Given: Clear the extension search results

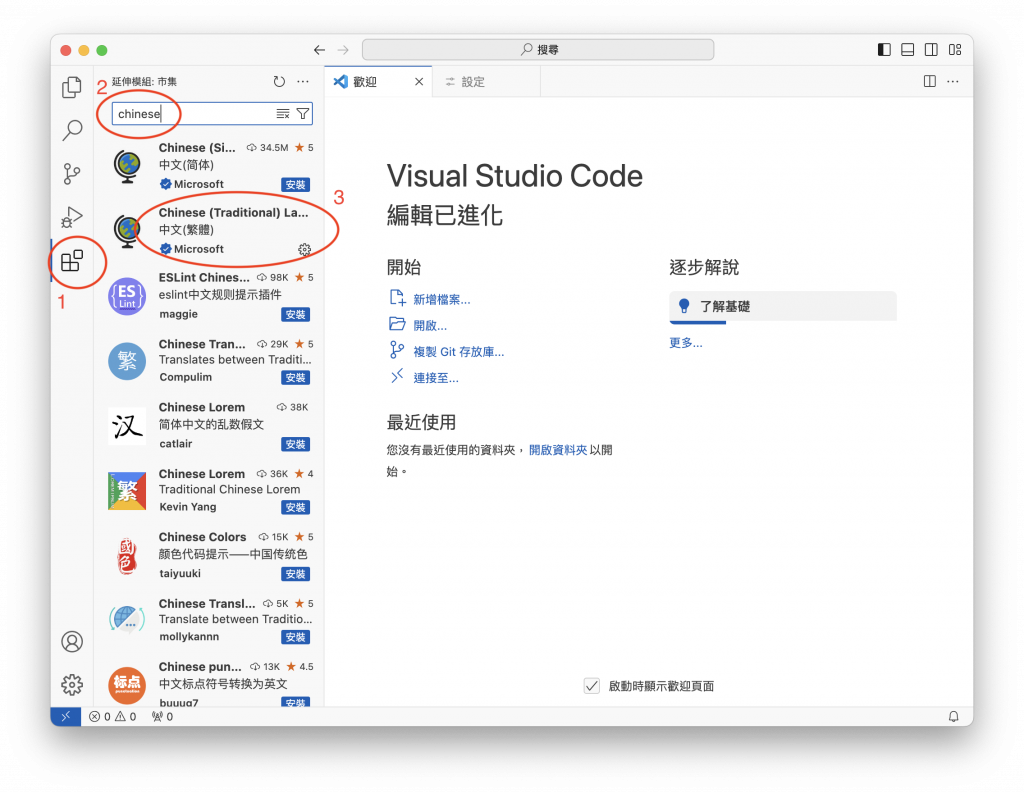Looking at the screenshot, I should tap(283, 114).
